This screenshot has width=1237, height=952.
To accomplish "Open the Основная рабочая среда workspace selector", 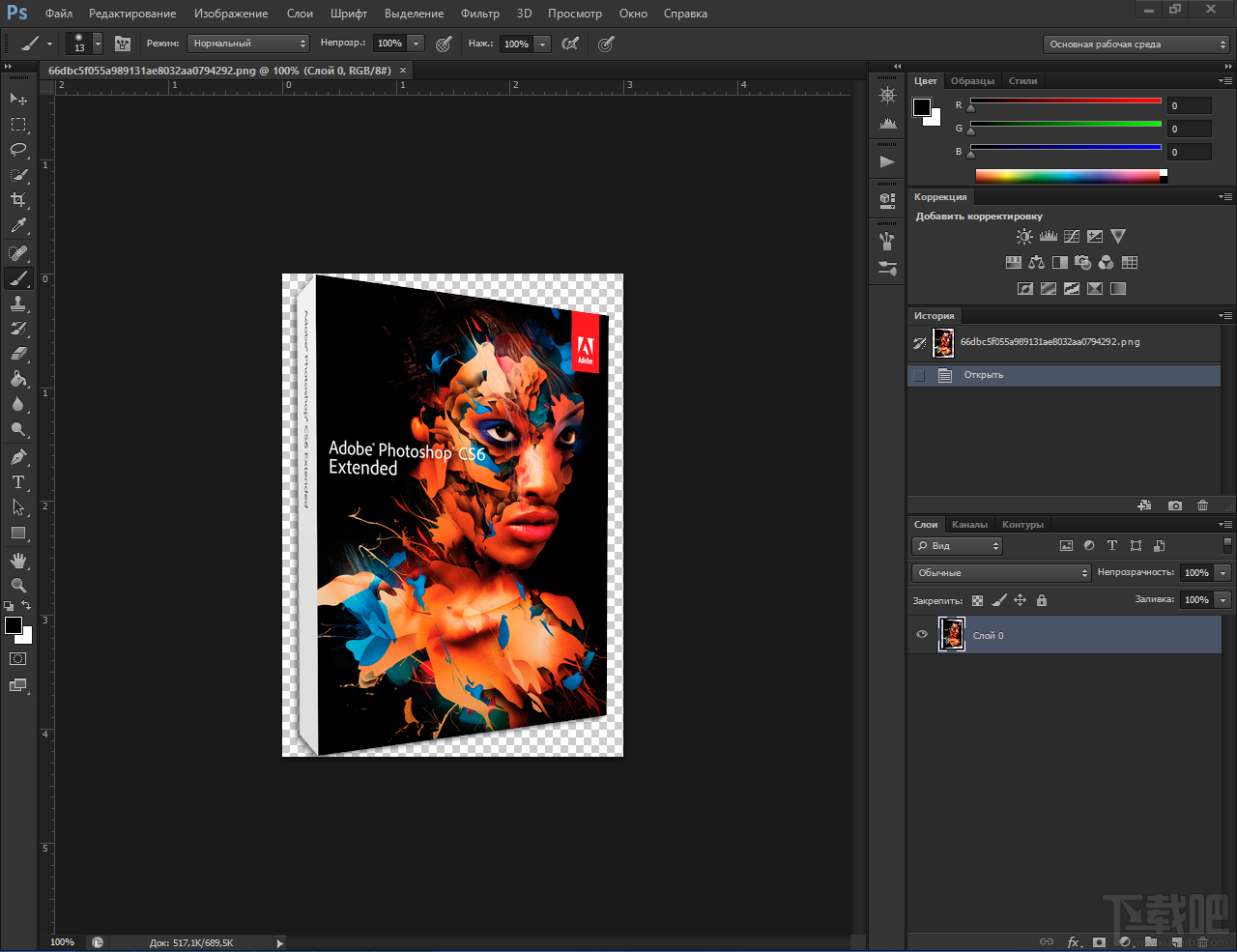I will 1136,43.
